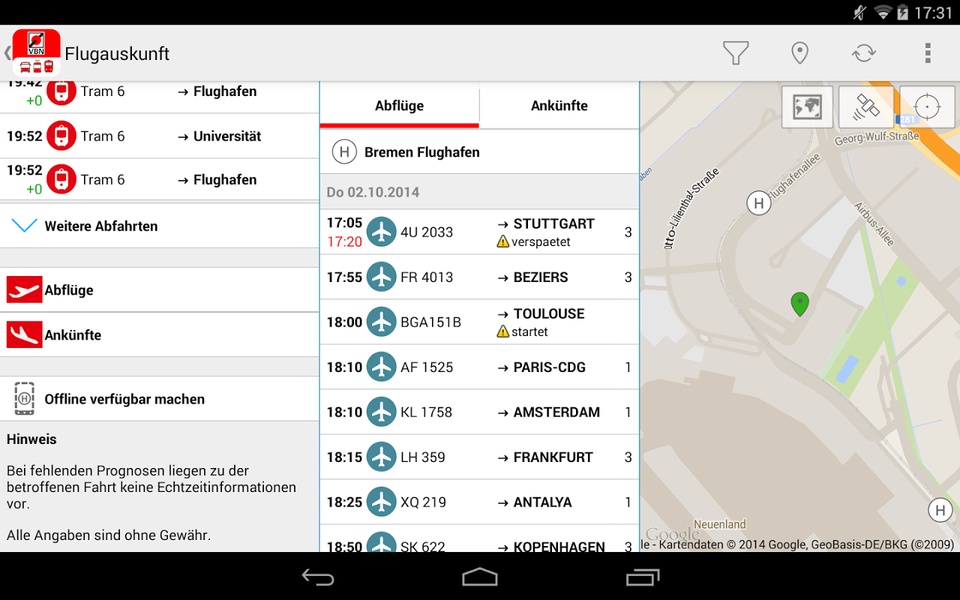
Task: Tap the VBN app logo icon
Action: (36, 53)
